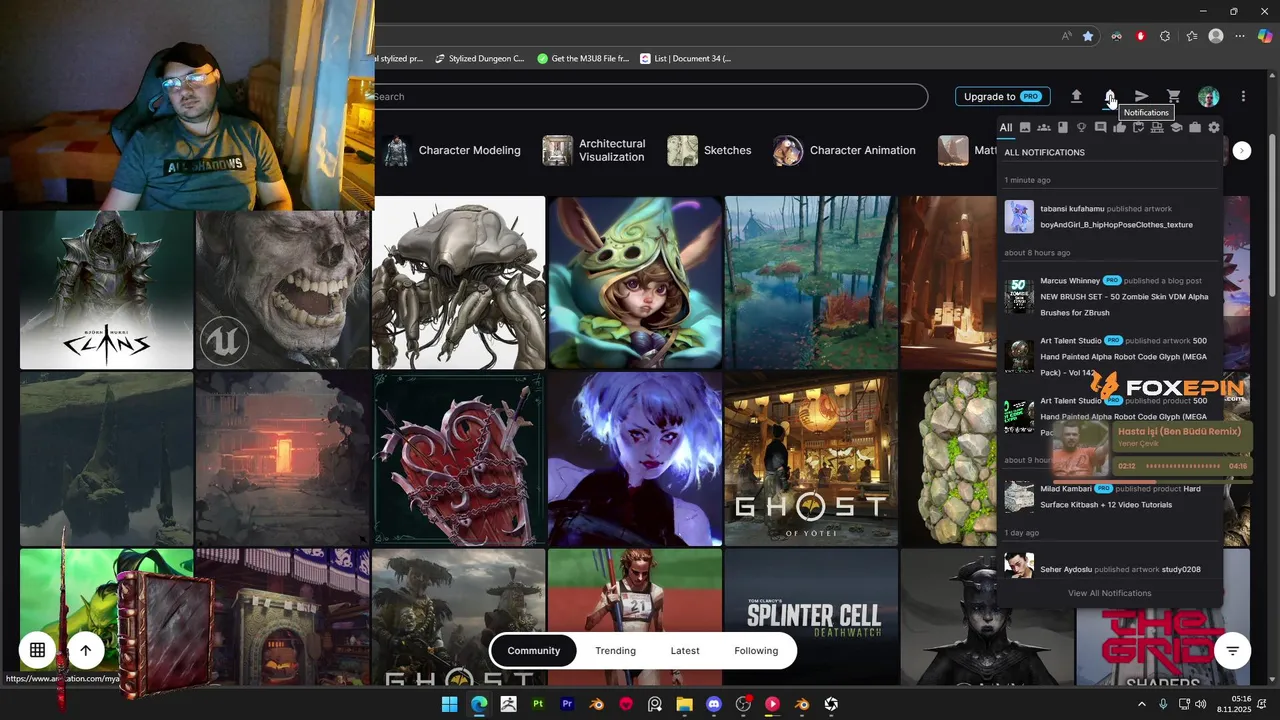Open Discord from the taskbar
Image resolution: width=1280 pixels, height=720 pixels.
tap(714, 704)
